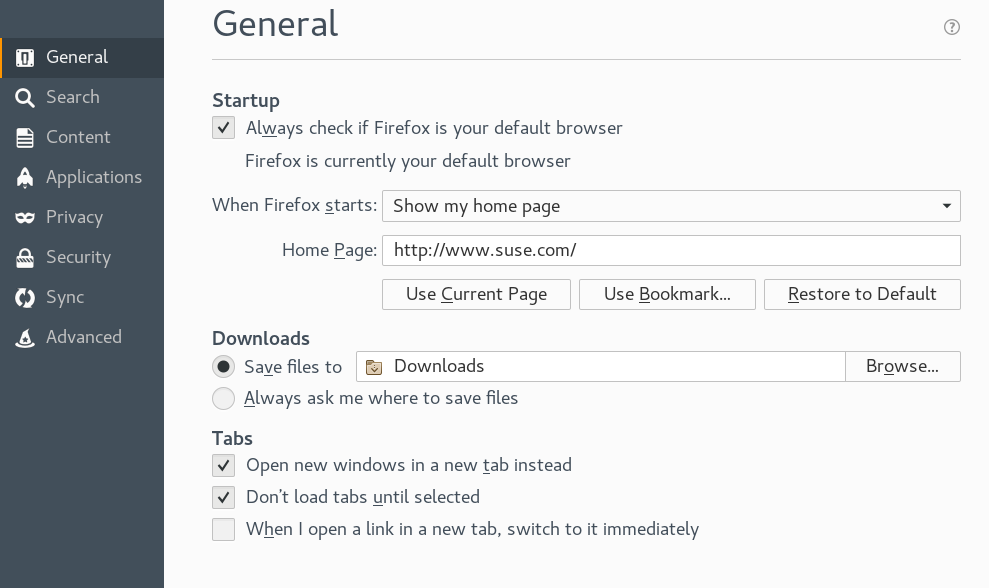
Task: Disable Open new windows in a new tab
Action: pos(223,465)
